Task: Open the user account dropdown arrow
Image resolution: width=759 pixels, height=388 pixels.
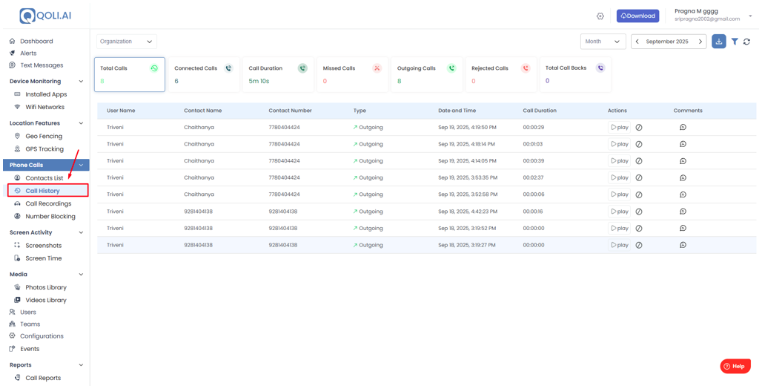Action: [750, 16]
